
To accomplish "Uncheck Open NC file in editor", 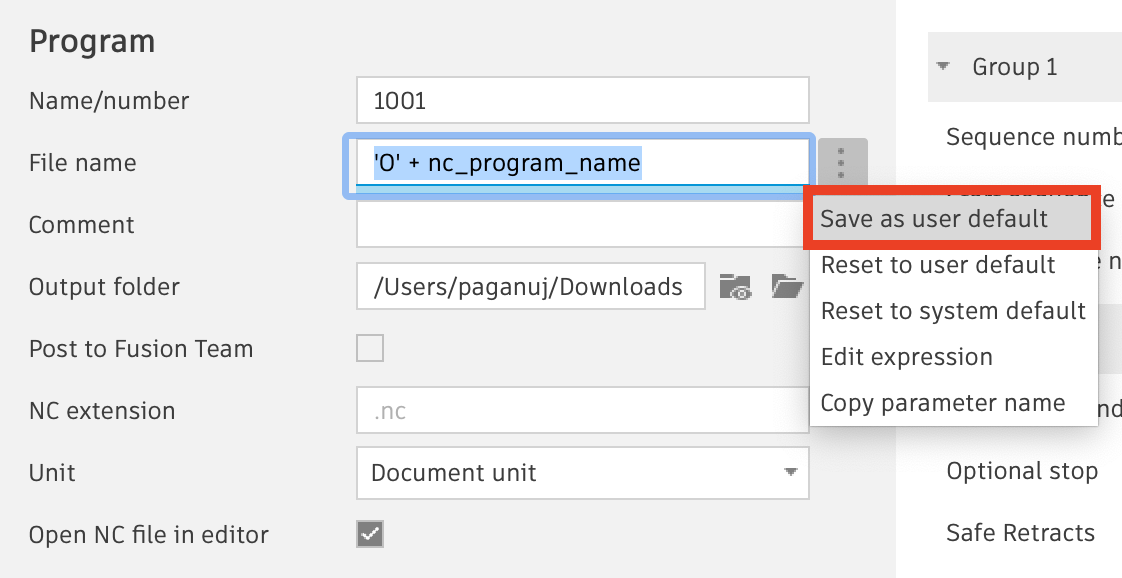I will [x=370, y=535].
